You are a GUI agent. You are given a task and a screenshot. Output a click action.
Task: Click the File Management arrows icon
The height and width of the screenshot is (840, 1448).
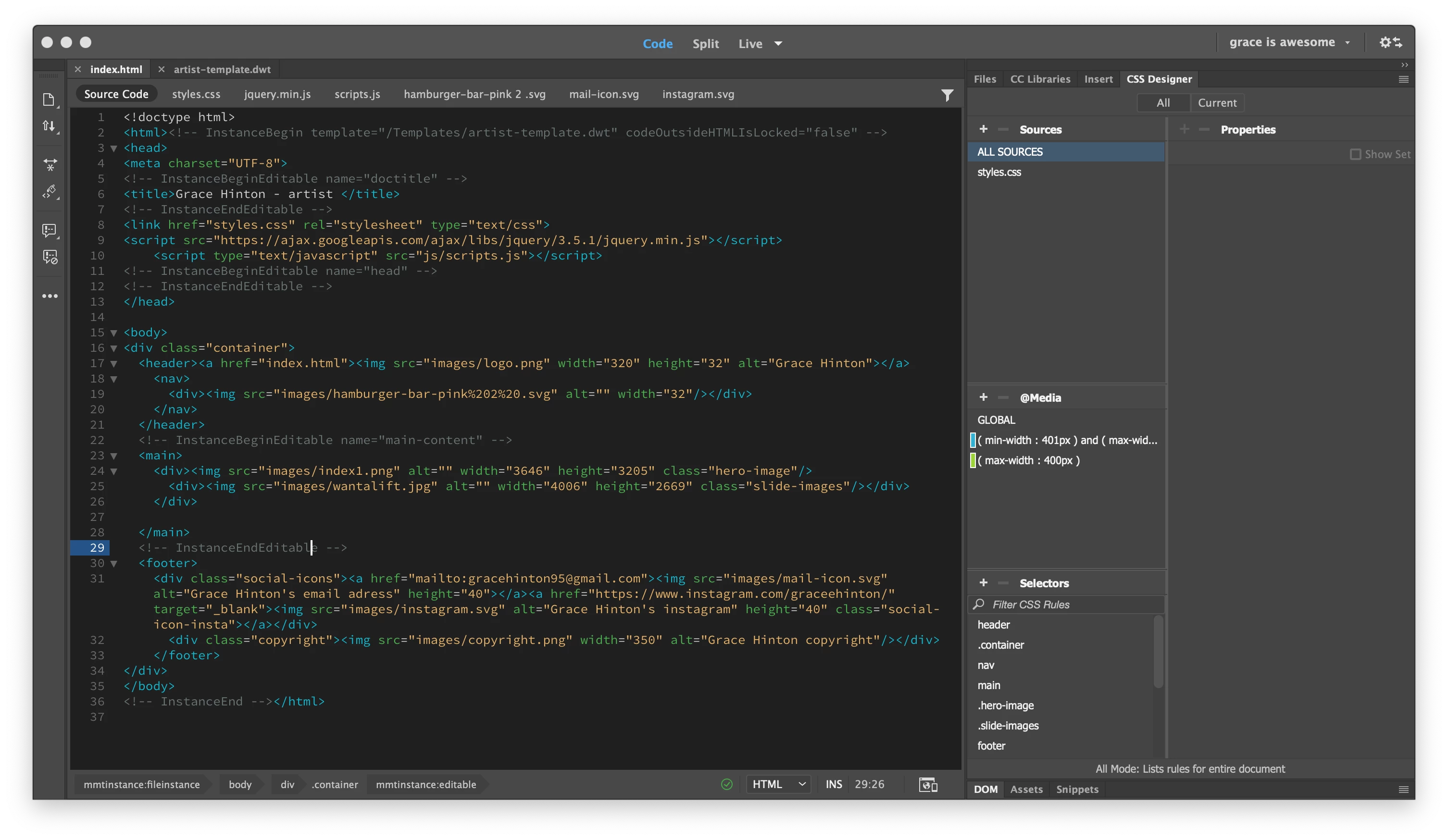coord(50,126)
